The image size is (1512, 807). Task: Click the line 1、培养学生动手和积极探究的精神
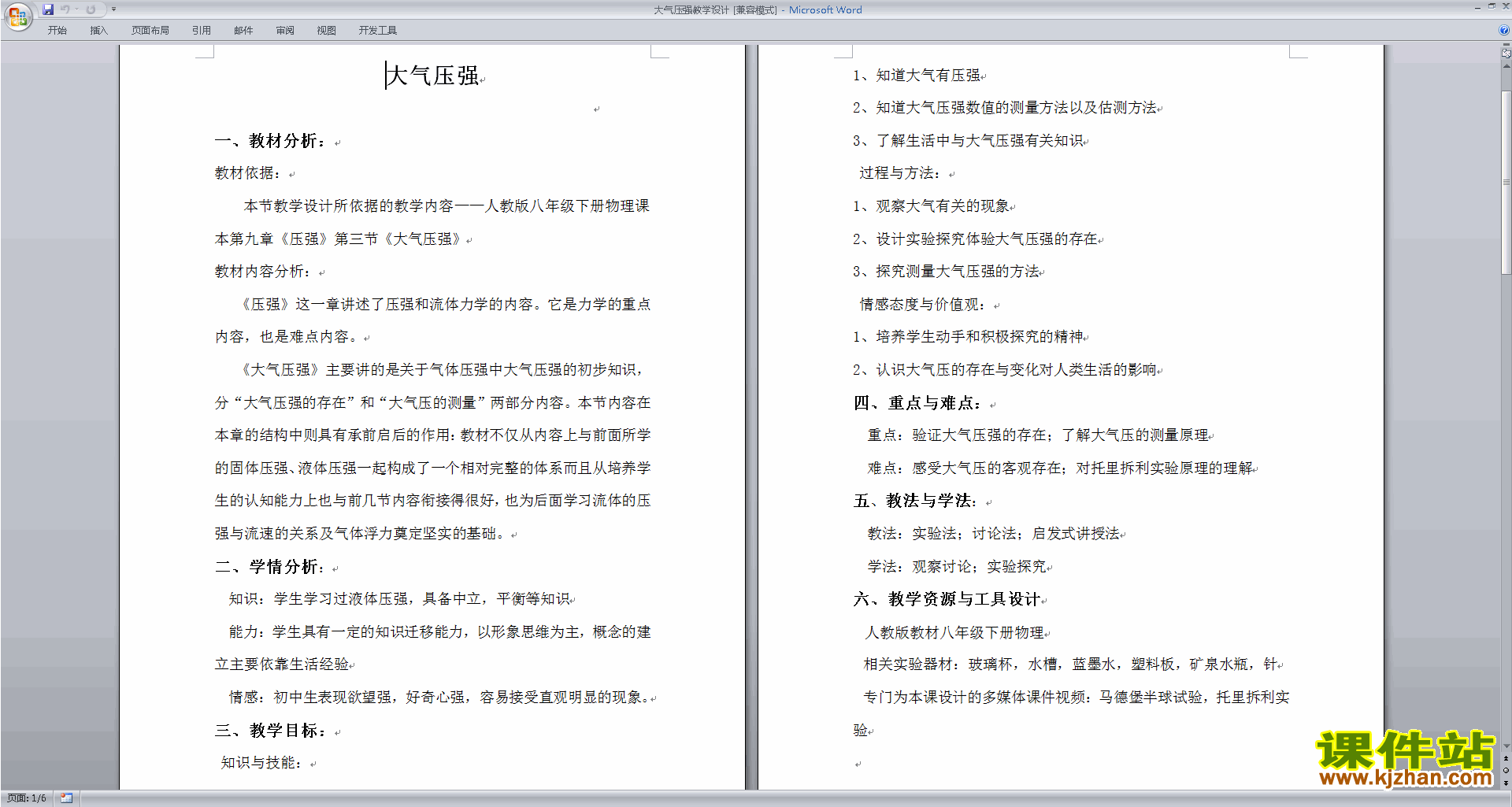point(968,337)
